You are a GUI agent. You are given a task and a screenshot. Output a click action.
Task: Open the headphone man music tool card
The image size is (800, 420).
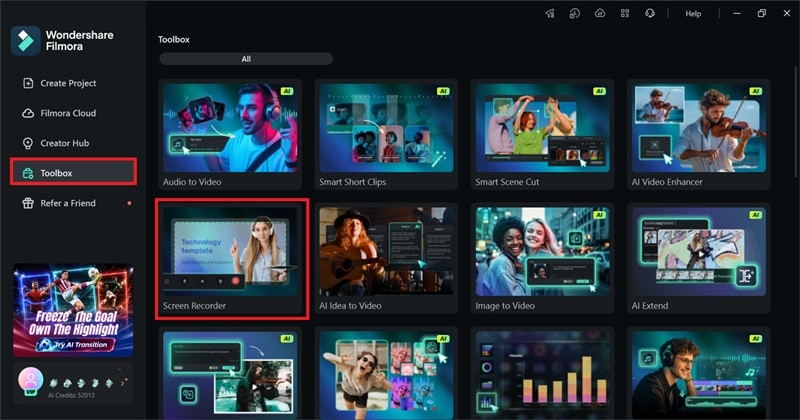(x=698, y=374)
